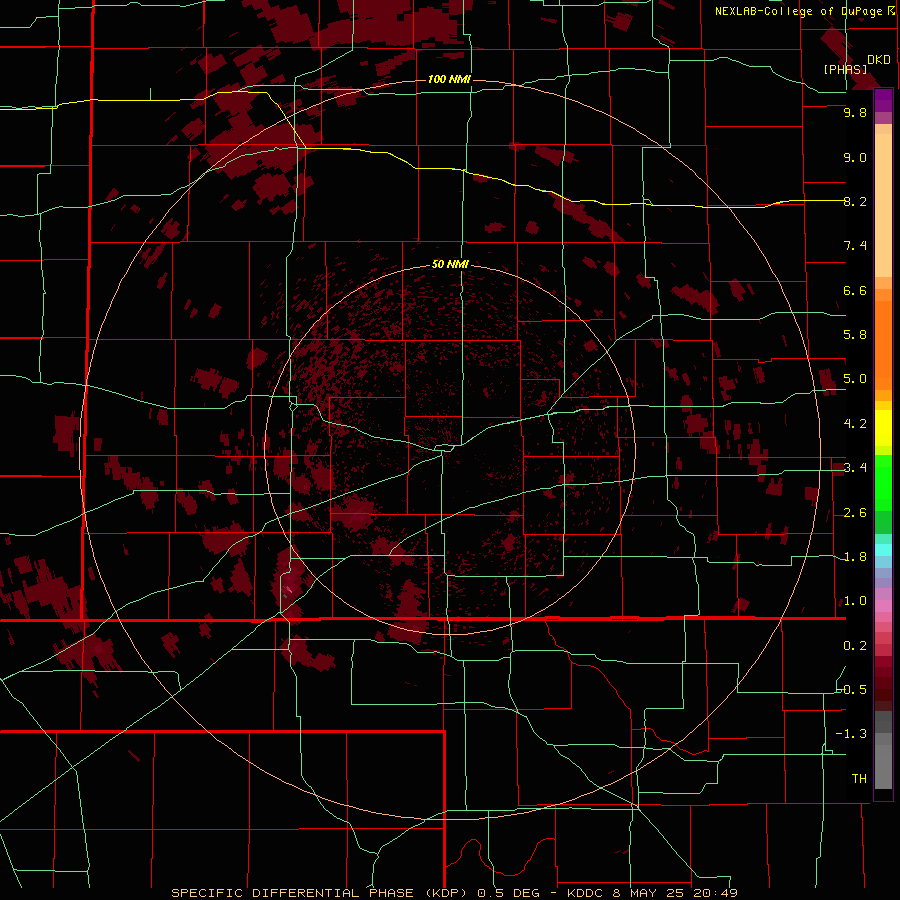The width and height of the screenshot is (900, 900).
Task: Click the 2.6 scale value
Action: click(x=855, y=513)
